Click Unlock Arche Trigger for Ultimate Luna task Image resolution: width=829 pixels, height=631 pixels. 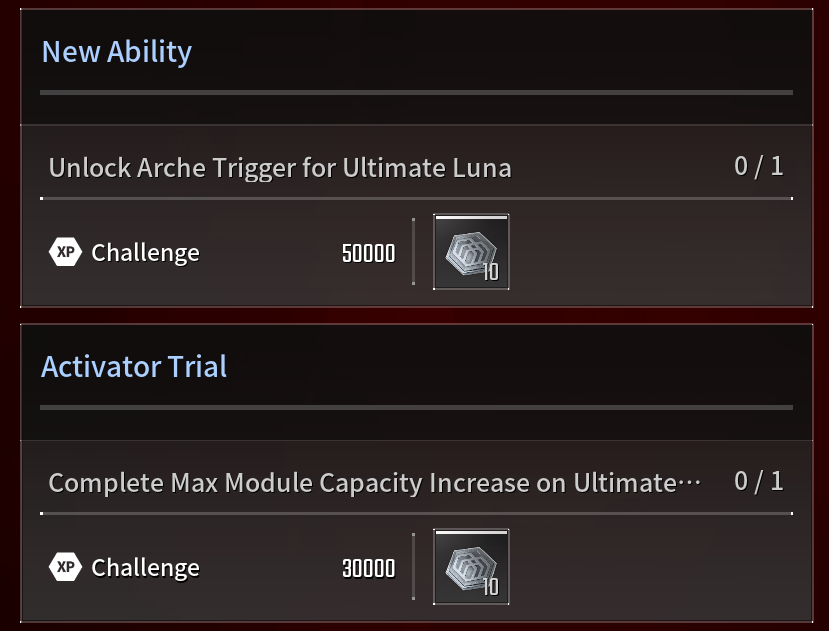(x=280, y=168)
